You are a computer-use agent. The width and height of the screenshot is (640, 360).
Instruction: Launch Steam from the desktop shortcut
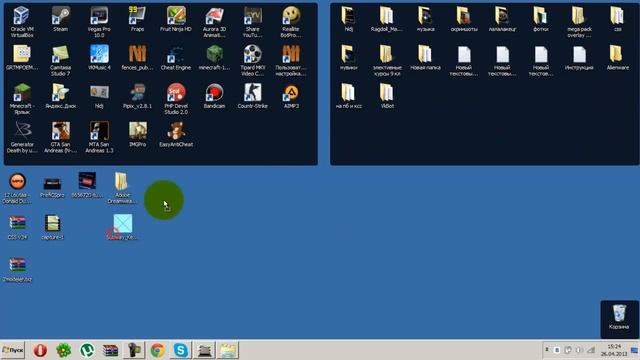click(x=60, y=16)
